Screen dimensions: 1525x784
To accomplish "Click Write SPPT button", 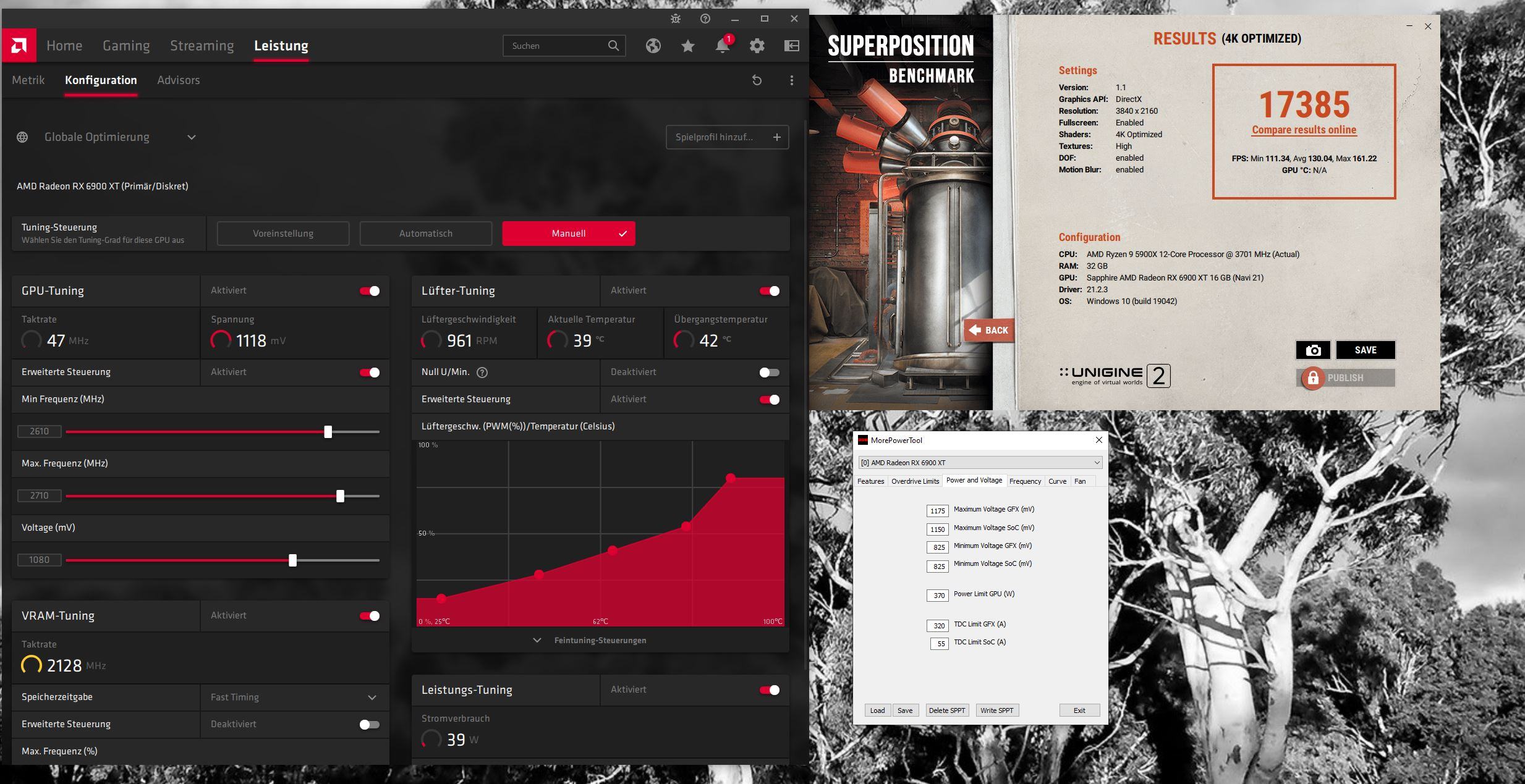I will click(x=996, y=710).
